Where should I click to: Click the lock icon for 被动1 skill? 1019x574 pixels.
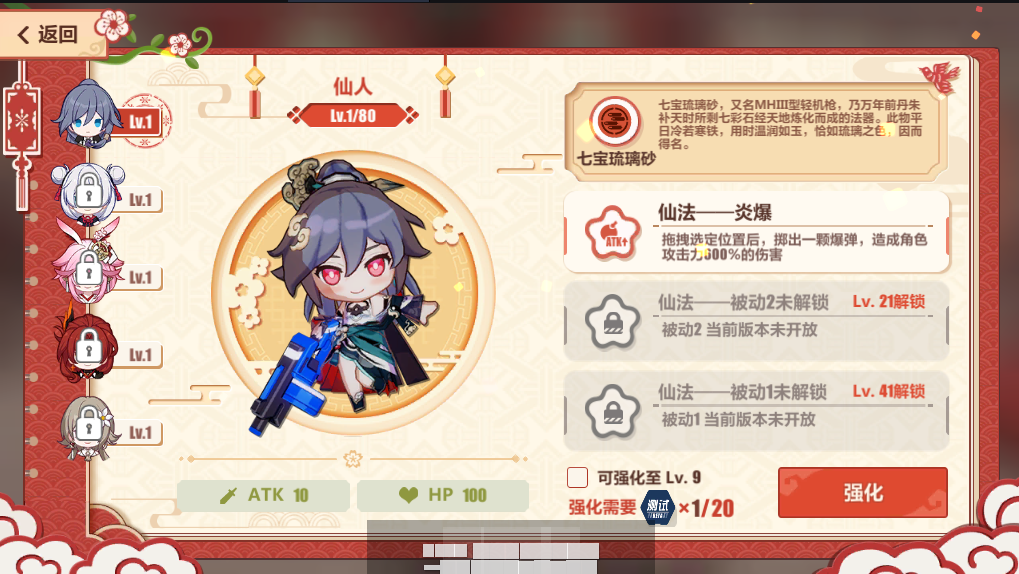pos(612,411)
